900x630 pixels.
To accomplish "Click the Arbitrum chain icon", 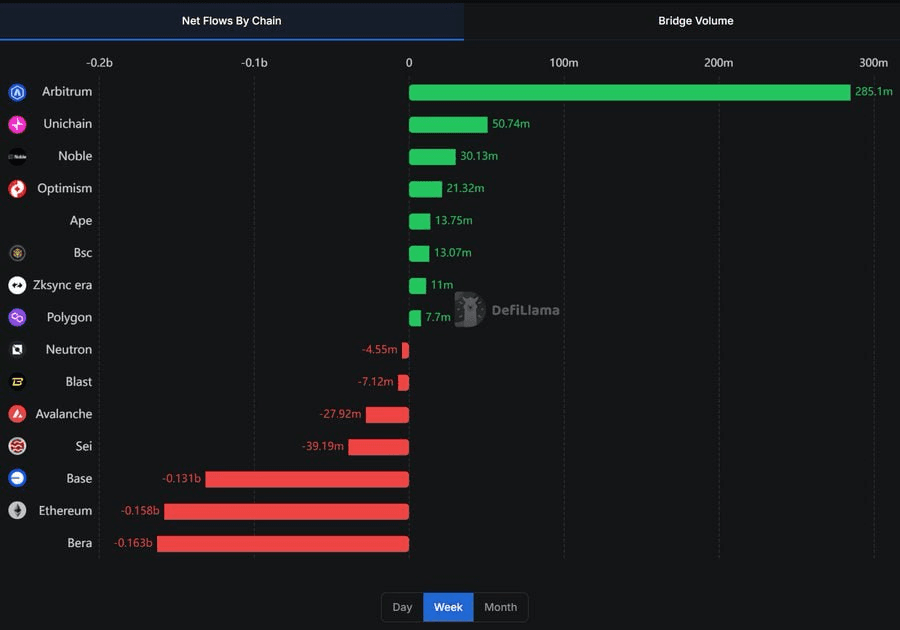I will (17, 93).
